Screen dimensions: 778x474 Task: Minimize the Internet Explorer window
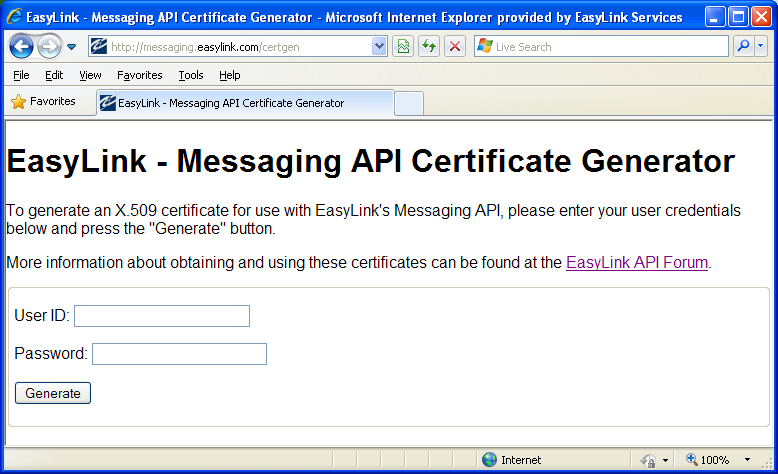(714, 17)
